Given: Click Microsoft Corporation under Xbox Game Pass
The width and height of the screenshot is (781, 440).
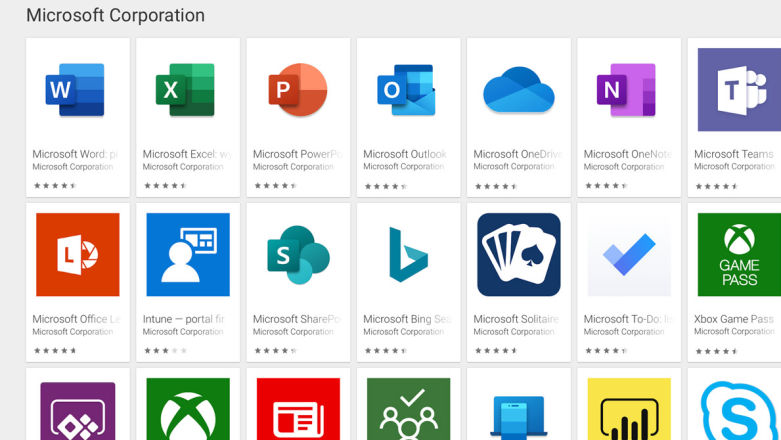Looking at the screenshot, I should (x=734, y=332).
